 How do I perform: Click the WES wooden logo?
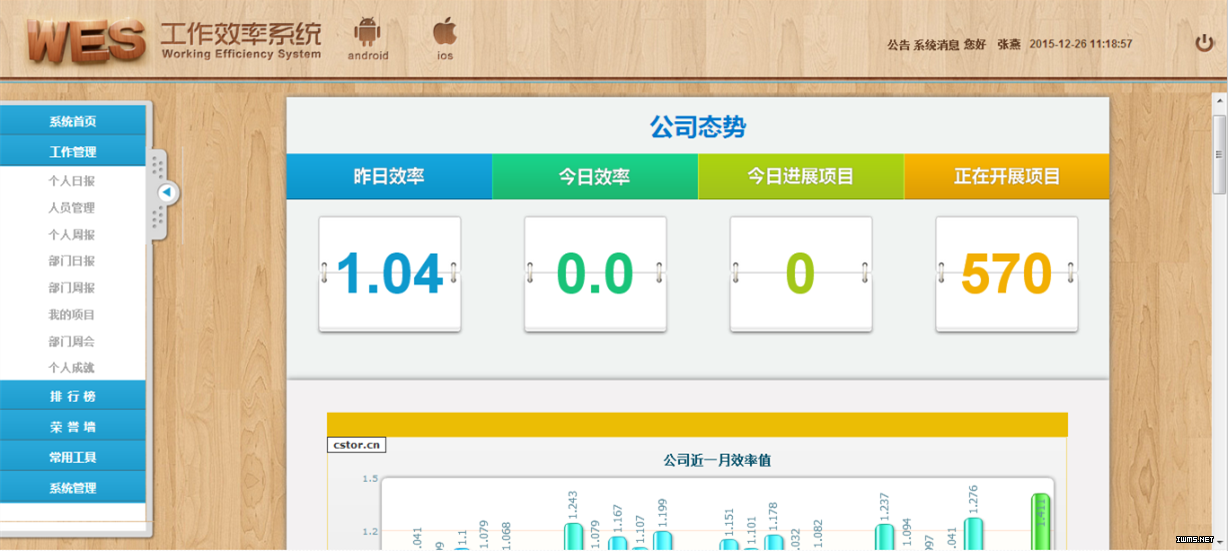pyautogui.click(x=86, y=41)
